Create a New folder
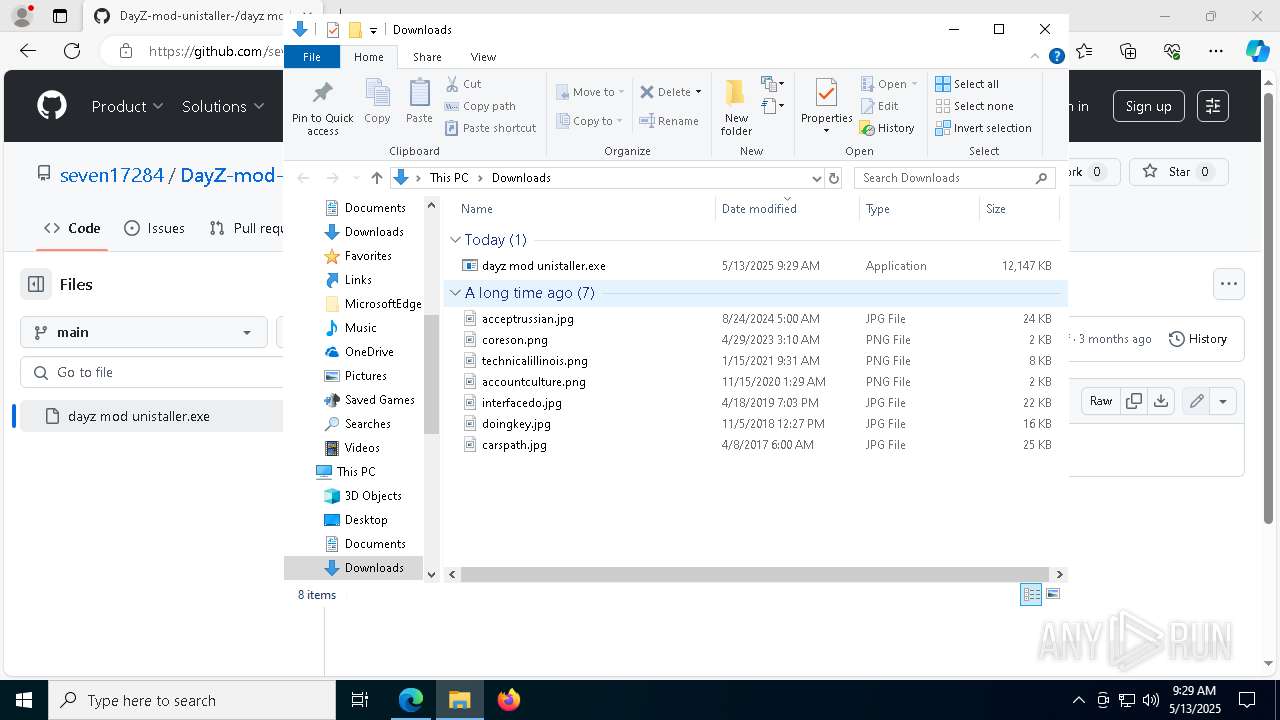 click(x=736, y=107)
